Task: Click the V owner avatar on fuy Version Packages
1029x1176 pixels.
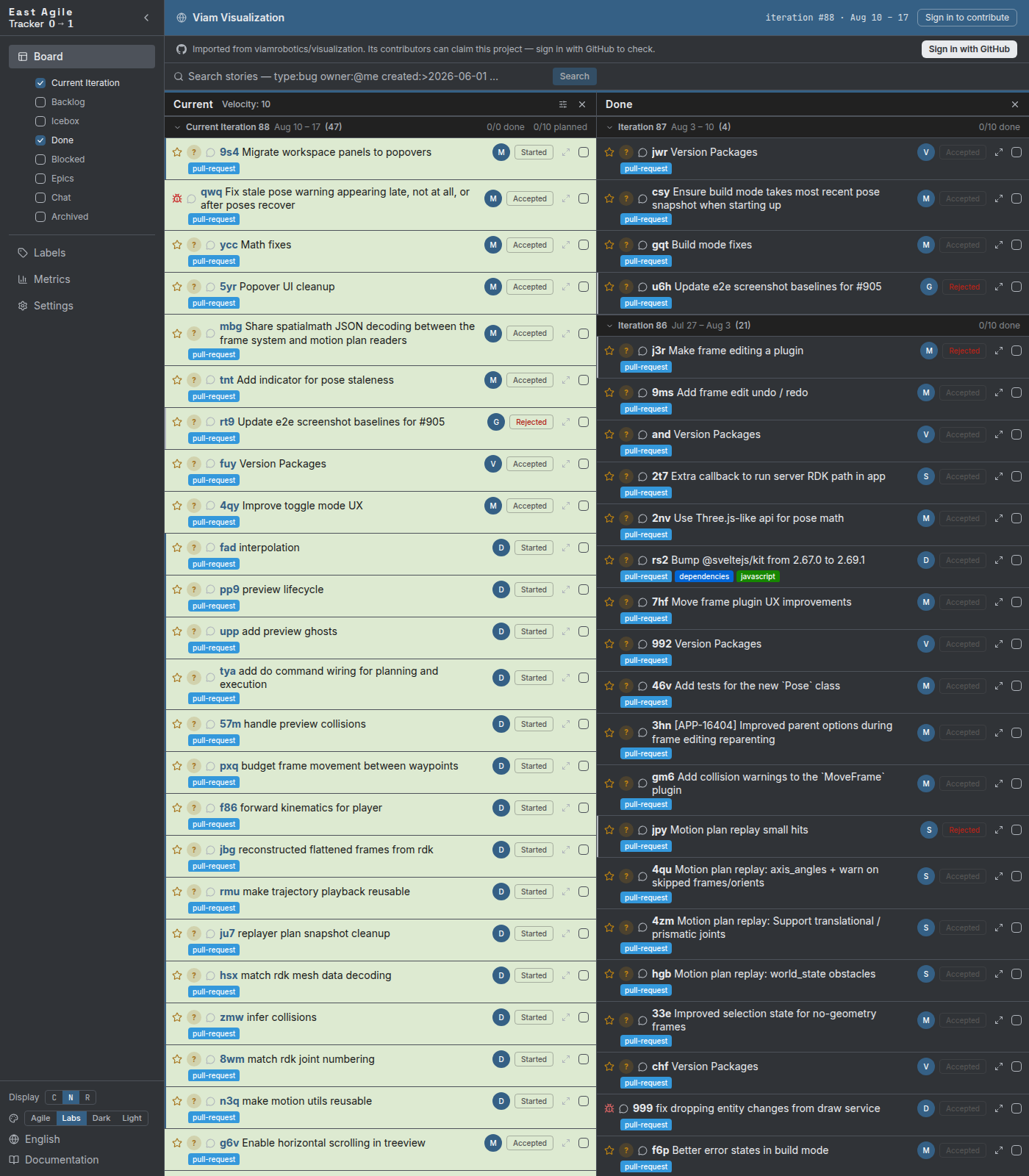Action: click(x=493, y=464)
